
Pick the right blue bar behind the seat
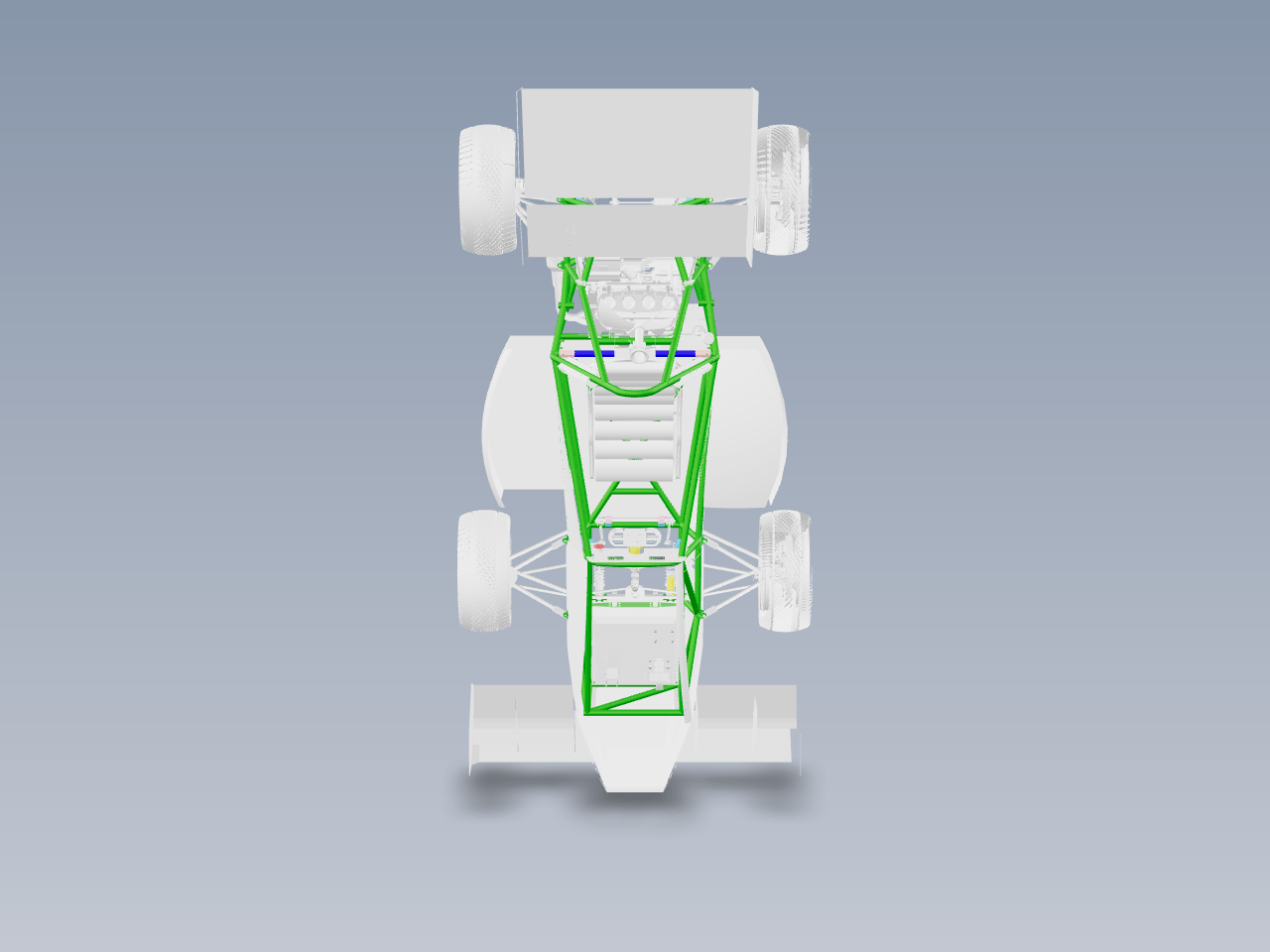pyautogui.click(x=676, y=354)
